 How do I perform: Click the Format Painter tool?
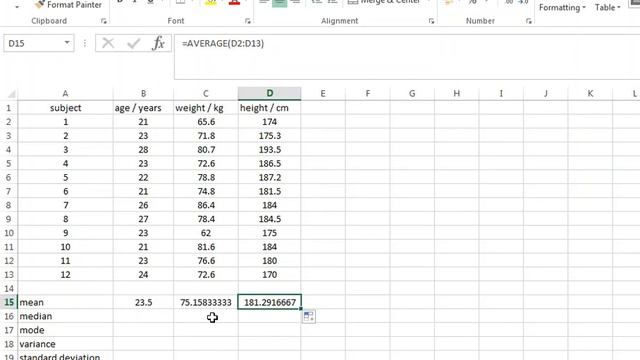point(68,5)
